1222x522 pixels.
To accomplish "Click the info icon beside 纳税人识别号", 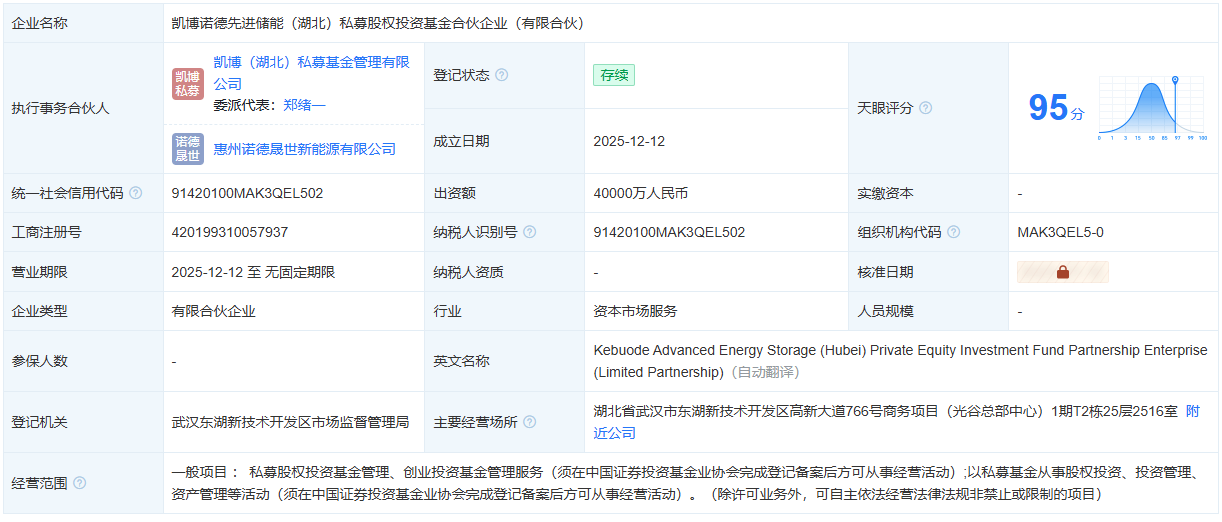I will tap(530, 232).
